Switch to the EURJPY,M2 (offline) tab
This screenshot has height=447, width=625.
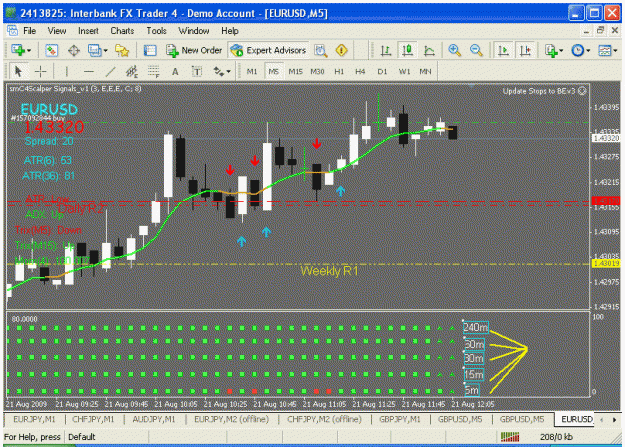[232, 419]
